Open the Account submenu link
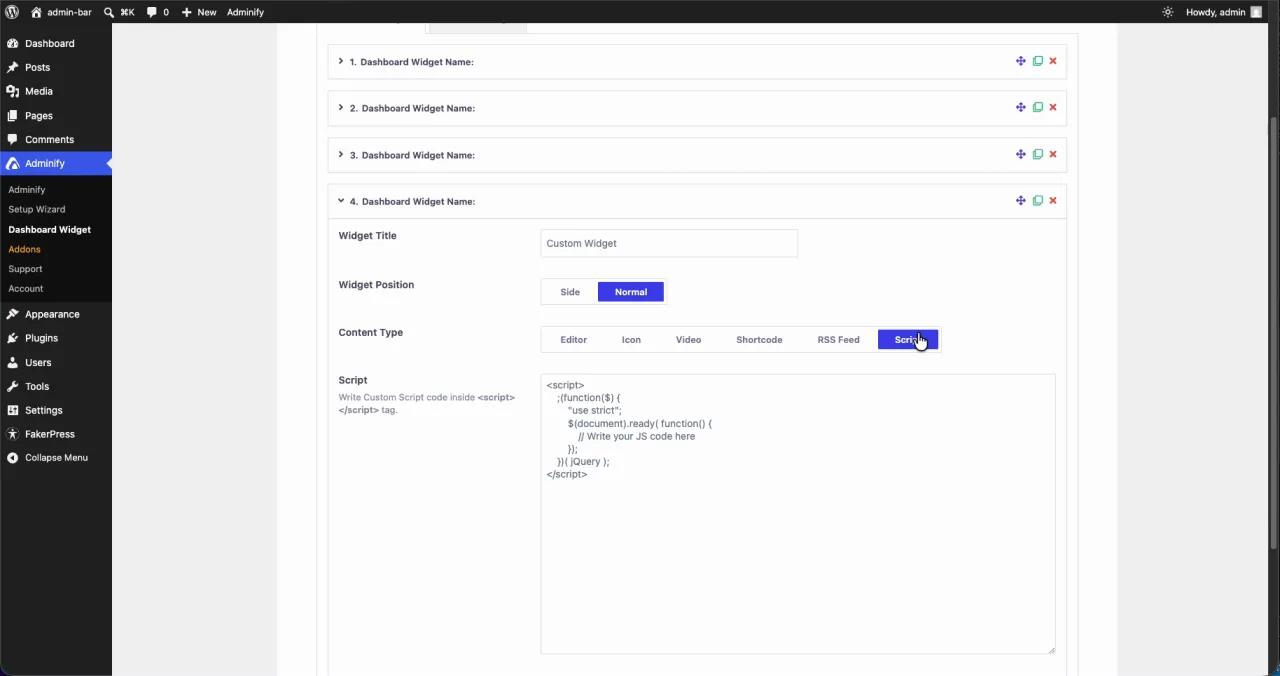Viewport: 1280px width, 676px height. 26,288
